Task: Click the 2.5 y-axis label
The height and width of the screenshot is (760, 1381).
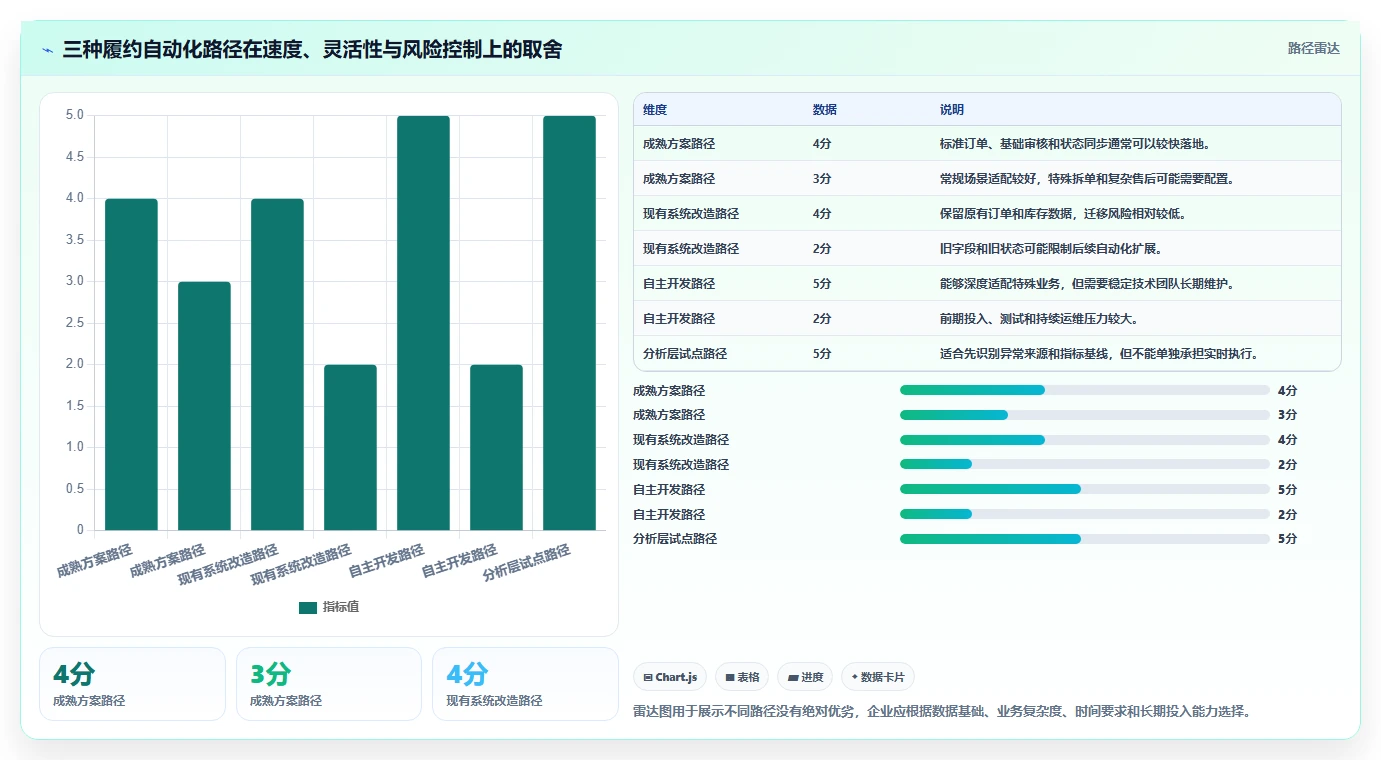Action: 75,323
